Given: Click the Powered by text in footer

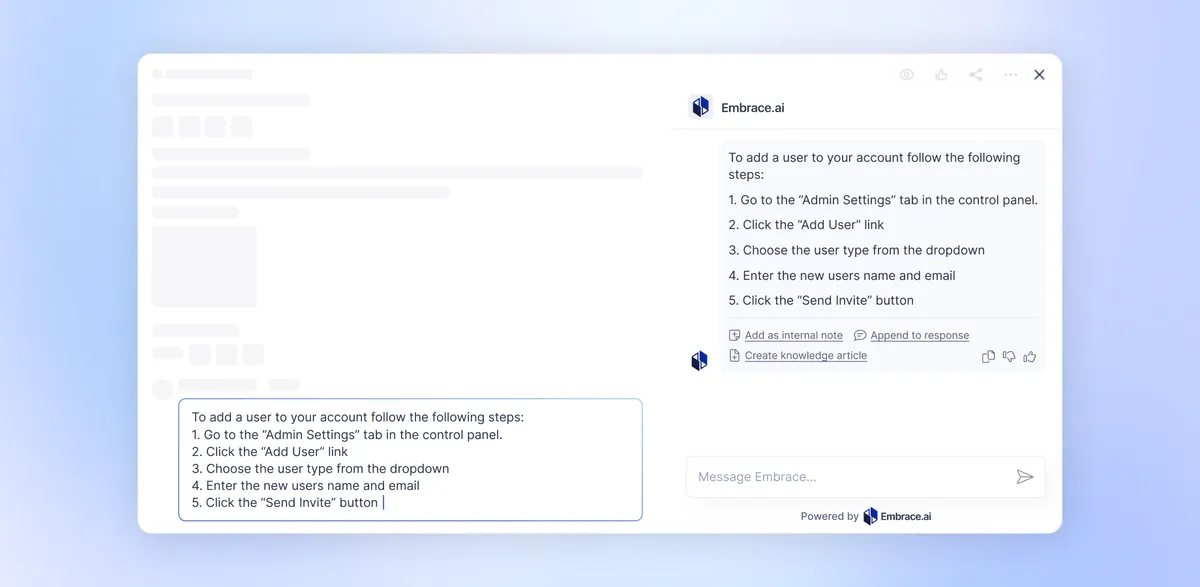Looking at the screenshot, I should pyautogui.click(x=830, y=517).
